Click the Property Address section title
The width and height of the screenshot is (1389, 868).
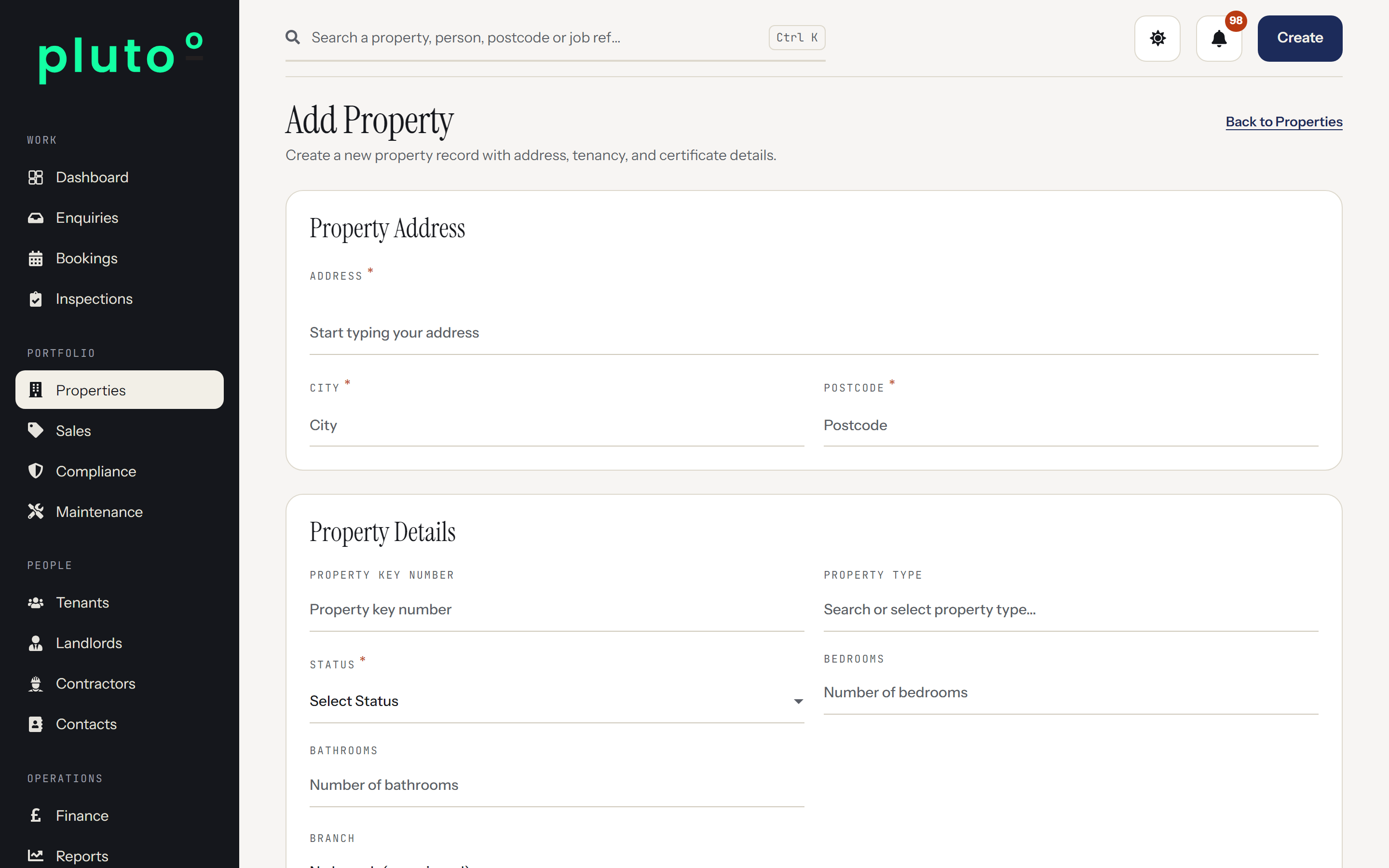(387, 229)
